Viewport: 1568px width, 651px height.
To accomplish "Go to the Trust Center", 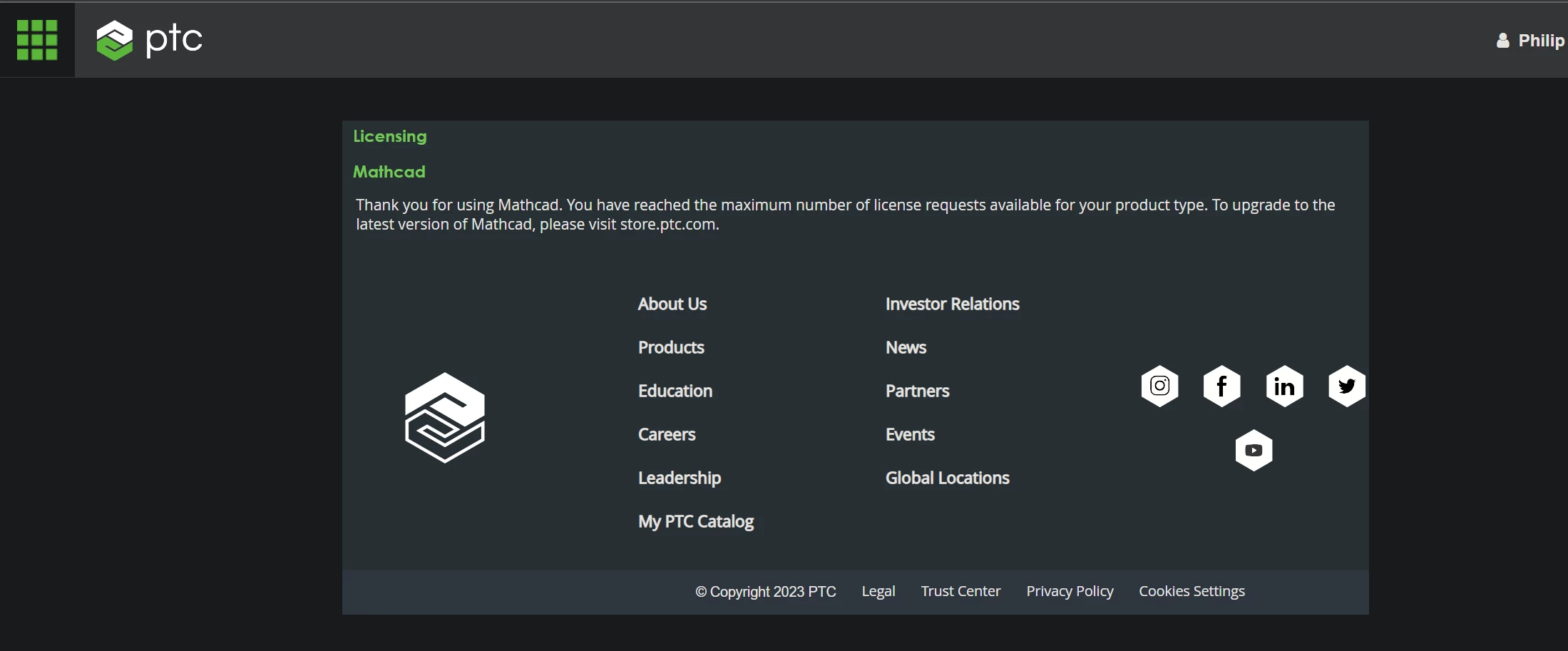I will click(x=960, y=592).
